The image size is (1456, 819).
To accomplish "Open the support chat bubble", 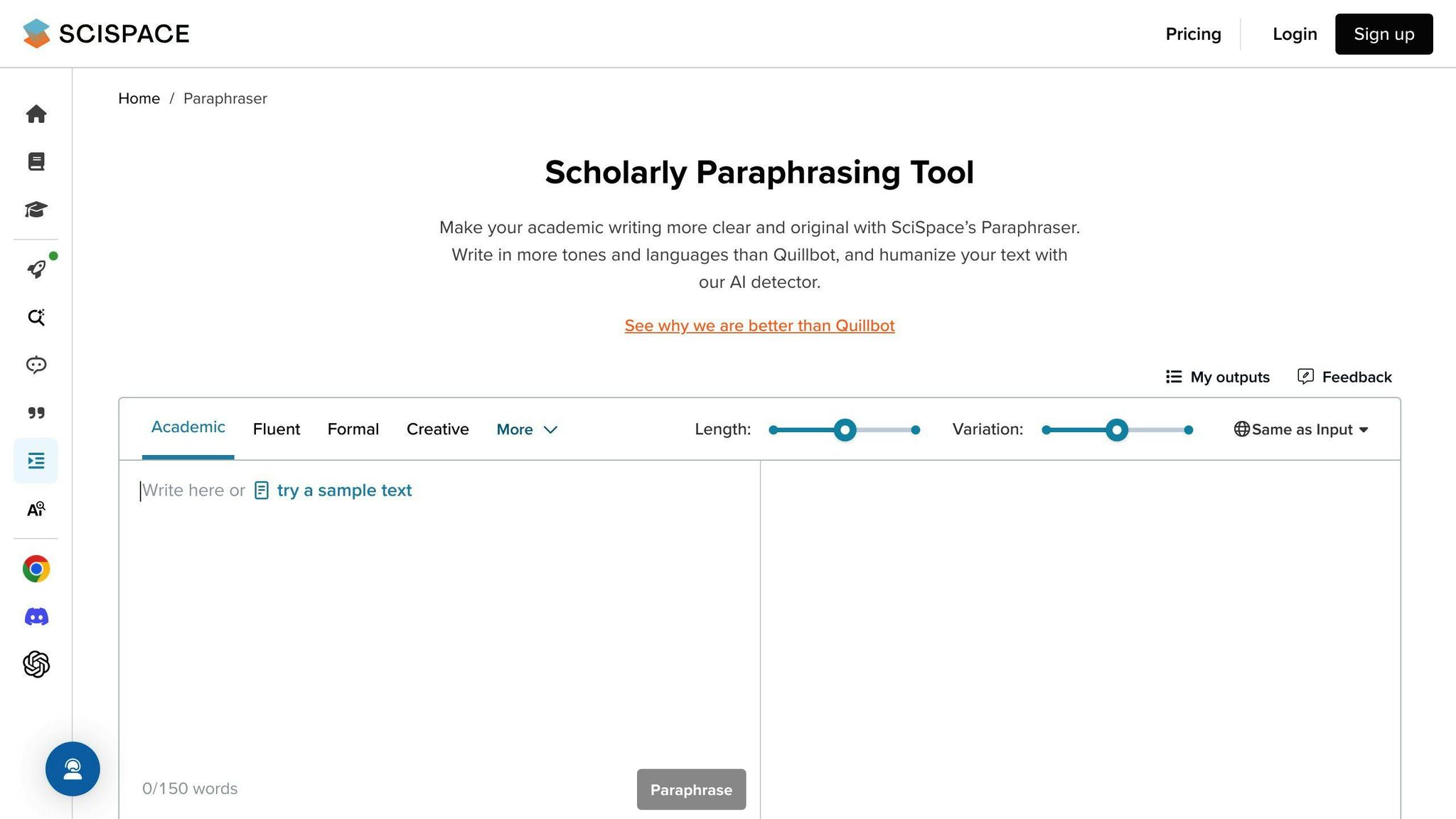I will 73,769.
